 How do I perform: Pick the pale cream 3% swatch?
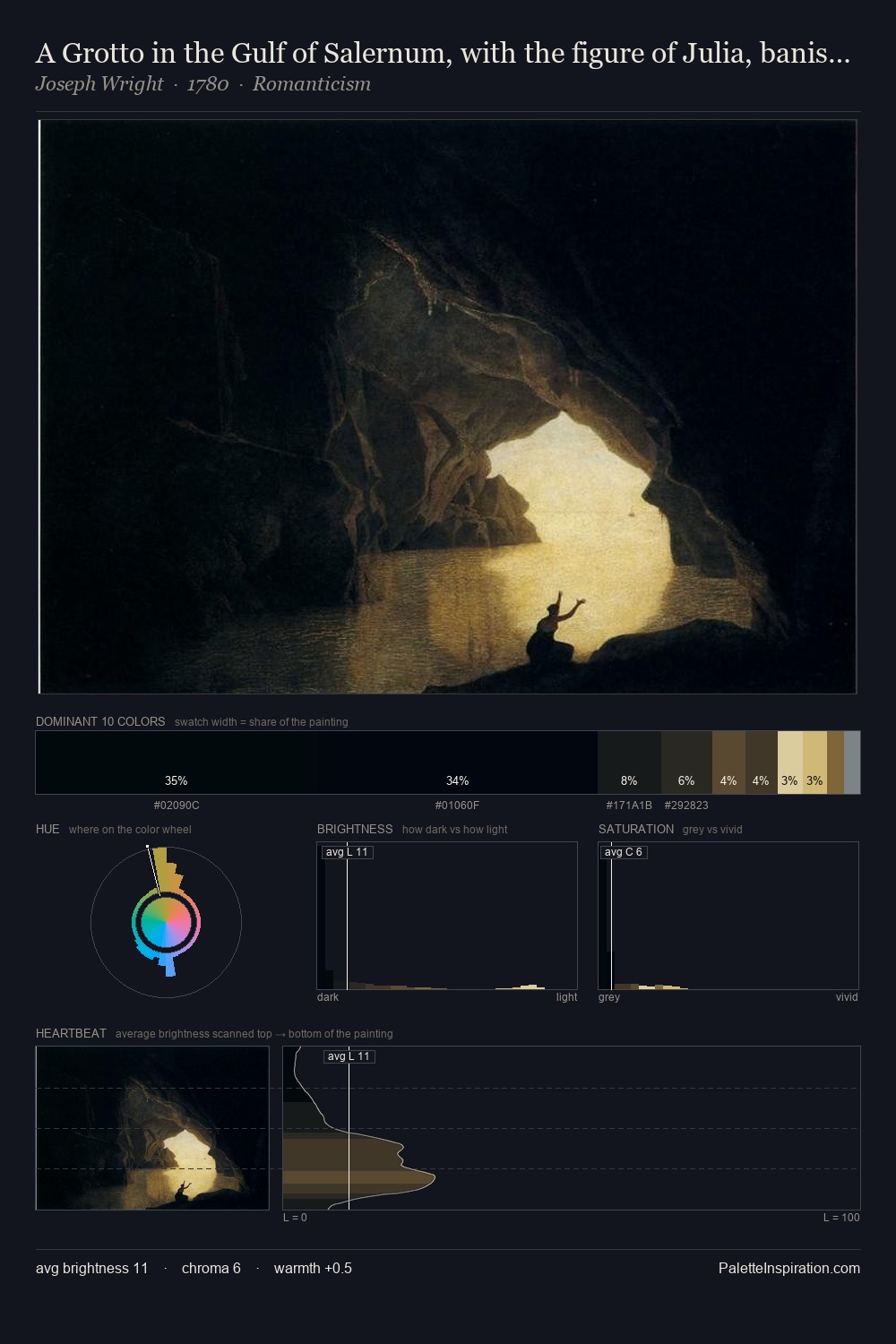(x=789, y=762)
